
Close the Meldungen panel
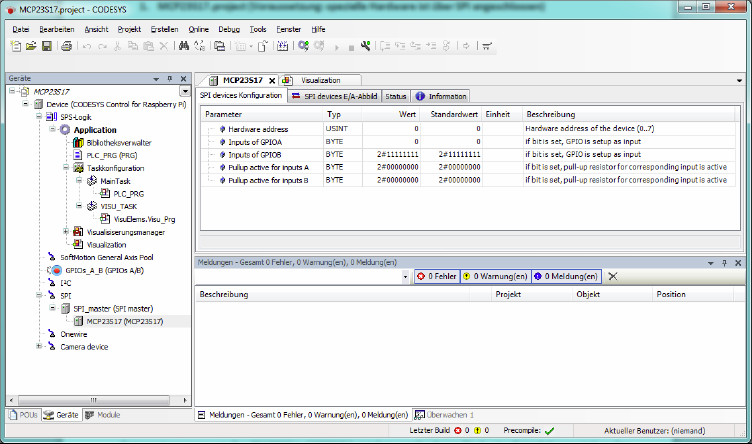click(x=738, y=263)
